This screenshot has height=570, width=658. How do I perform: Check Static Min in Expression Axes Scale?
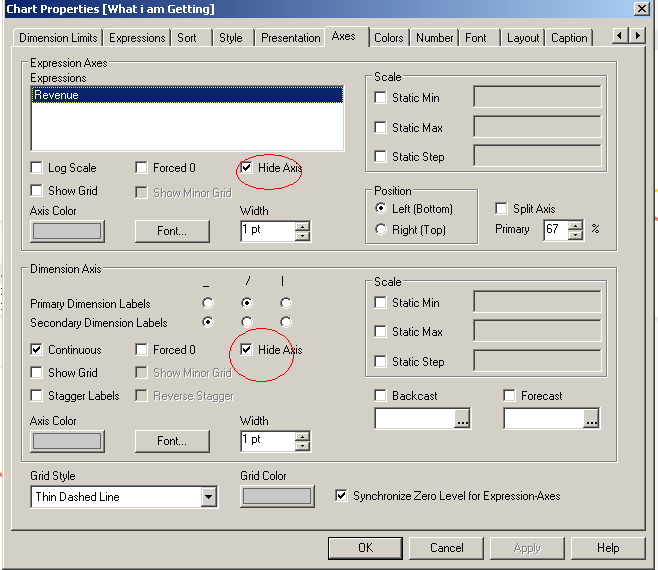pyautogui.click(x=380, y=97)
